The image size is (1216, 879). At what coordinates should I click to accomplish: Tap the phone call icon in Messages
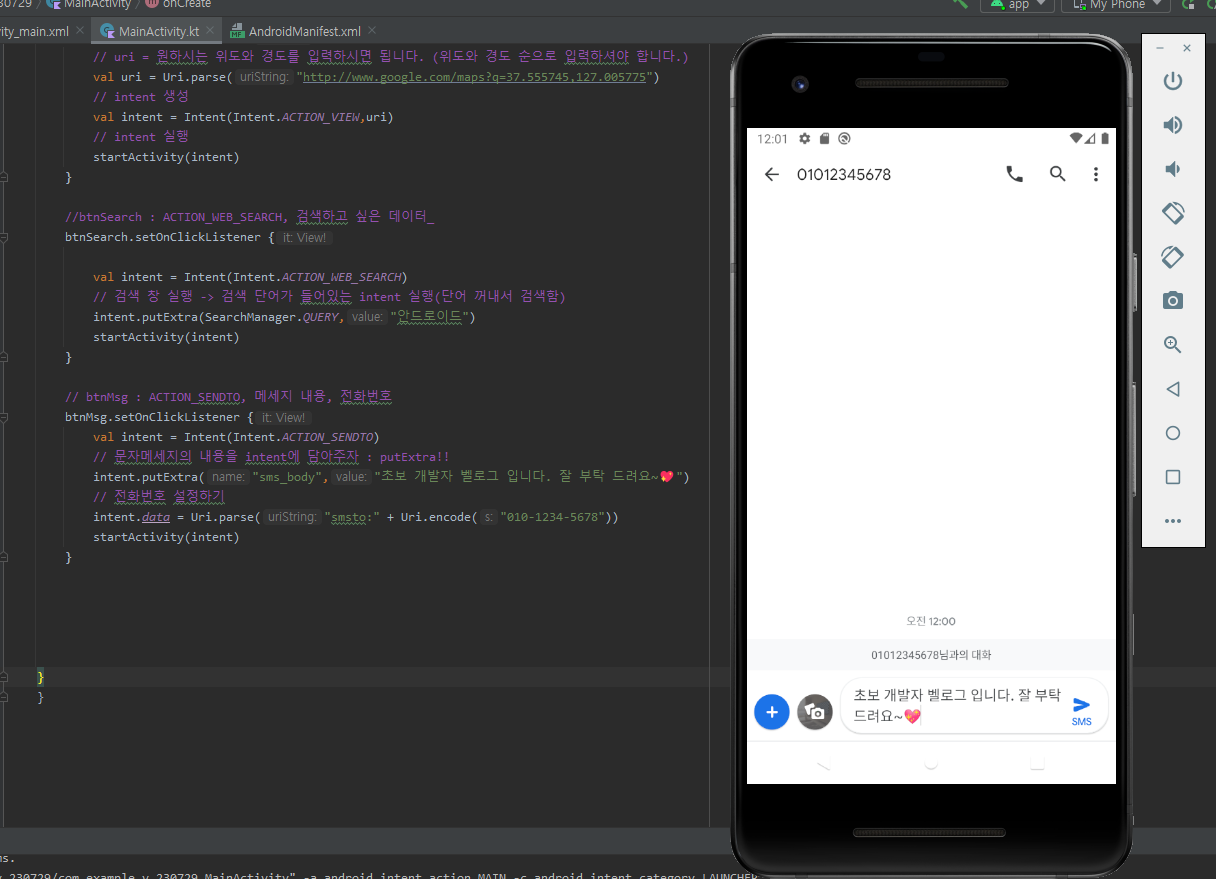pos(1014,174)
